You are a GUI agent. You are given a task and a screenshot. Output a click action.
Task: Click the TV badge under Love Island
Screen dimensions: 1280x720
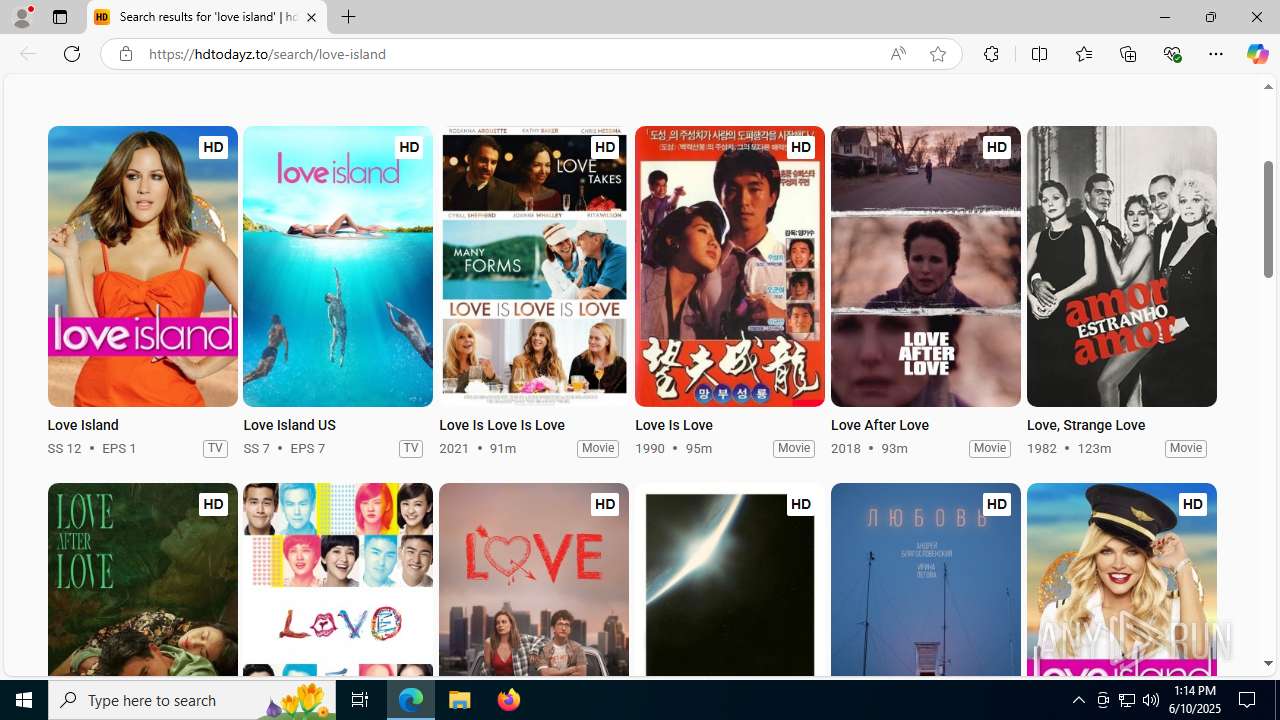pos(215,448)
